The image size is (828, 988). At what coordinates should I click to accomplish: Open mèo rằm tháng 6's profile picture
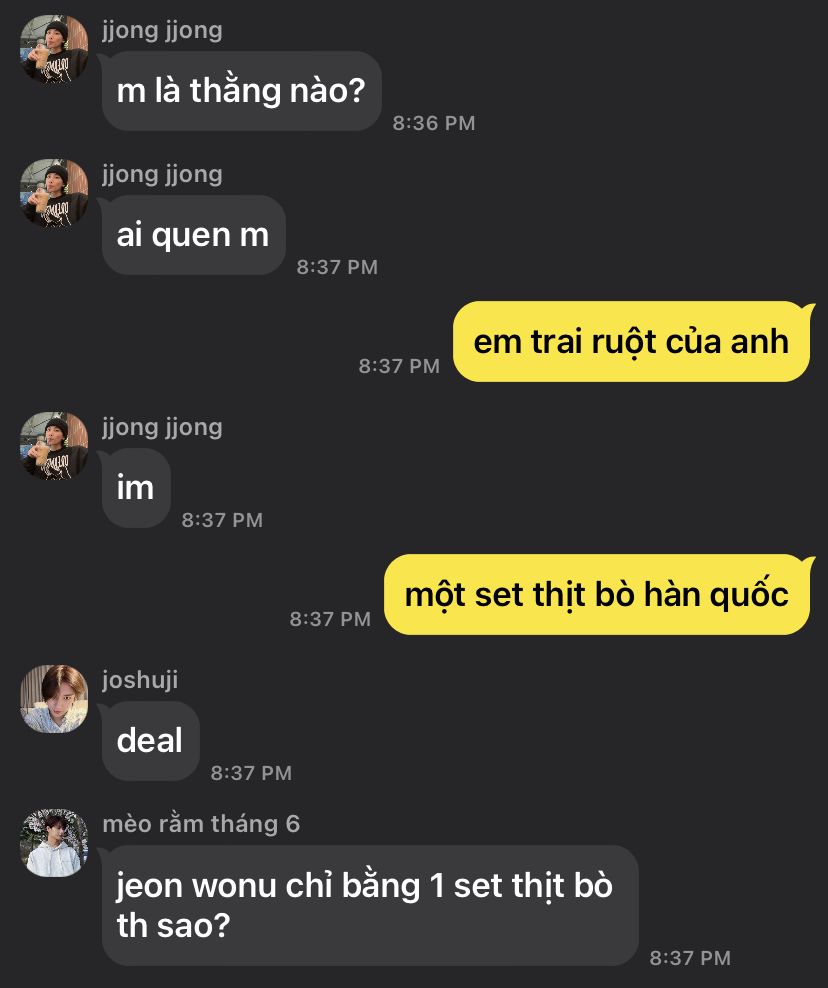(x=54, y=842)
